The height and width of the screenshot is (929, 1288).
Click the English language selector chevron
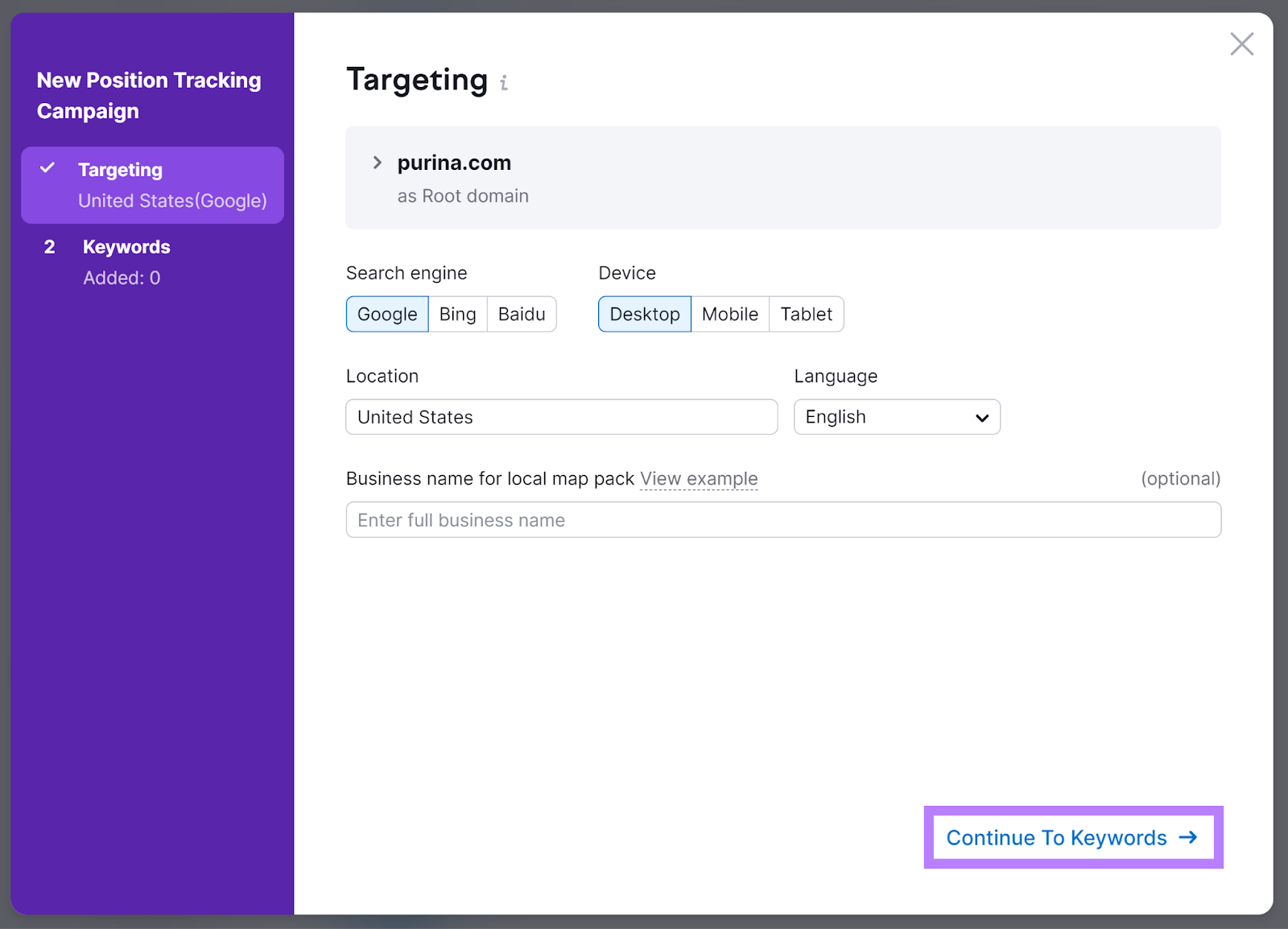[x=981, y=418]
